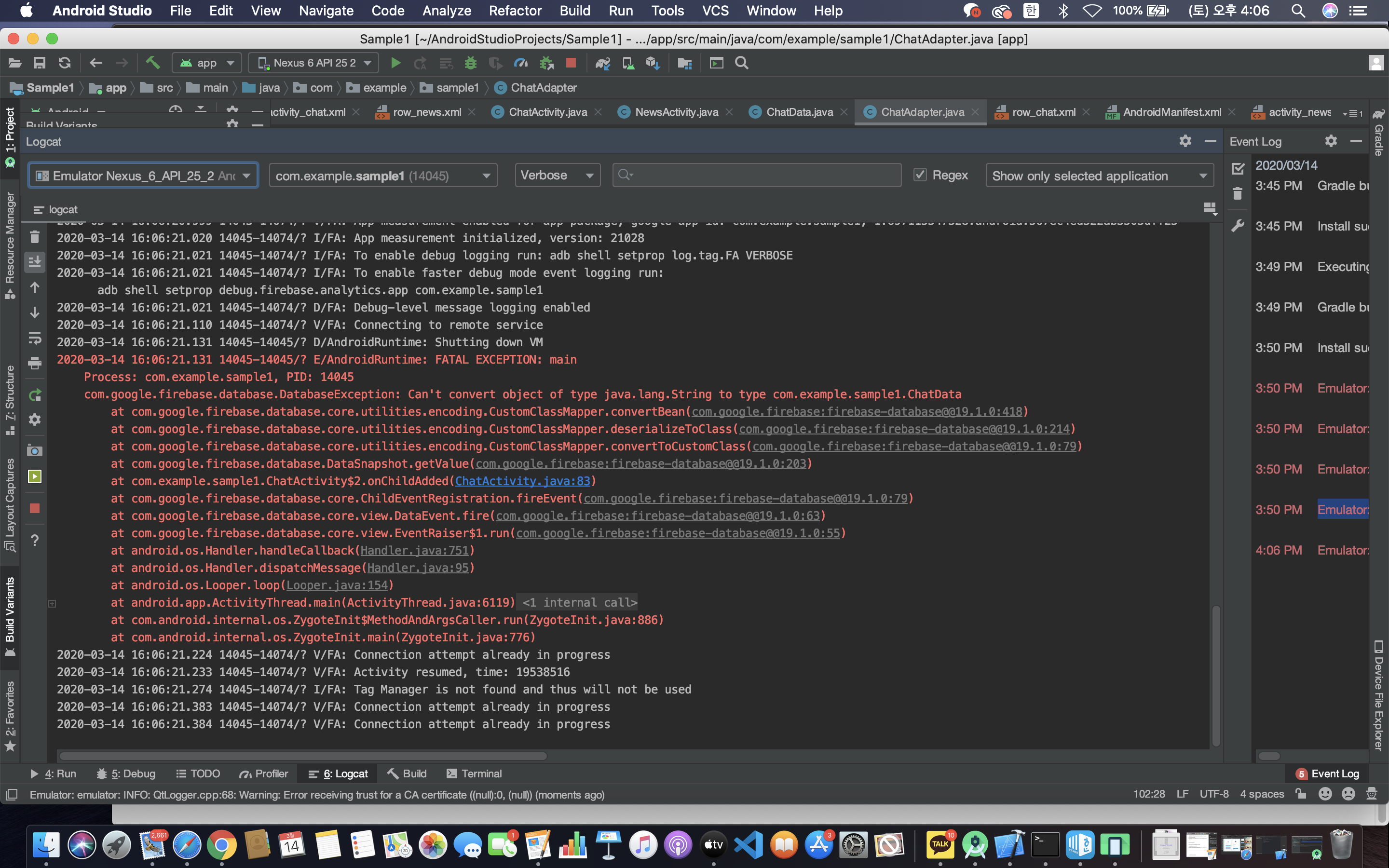The height and width of the screenshot is (868, 1389).
Task: Open Logcat settings gear in the header
Action: pyautogui.click(x=1185, y=141)
